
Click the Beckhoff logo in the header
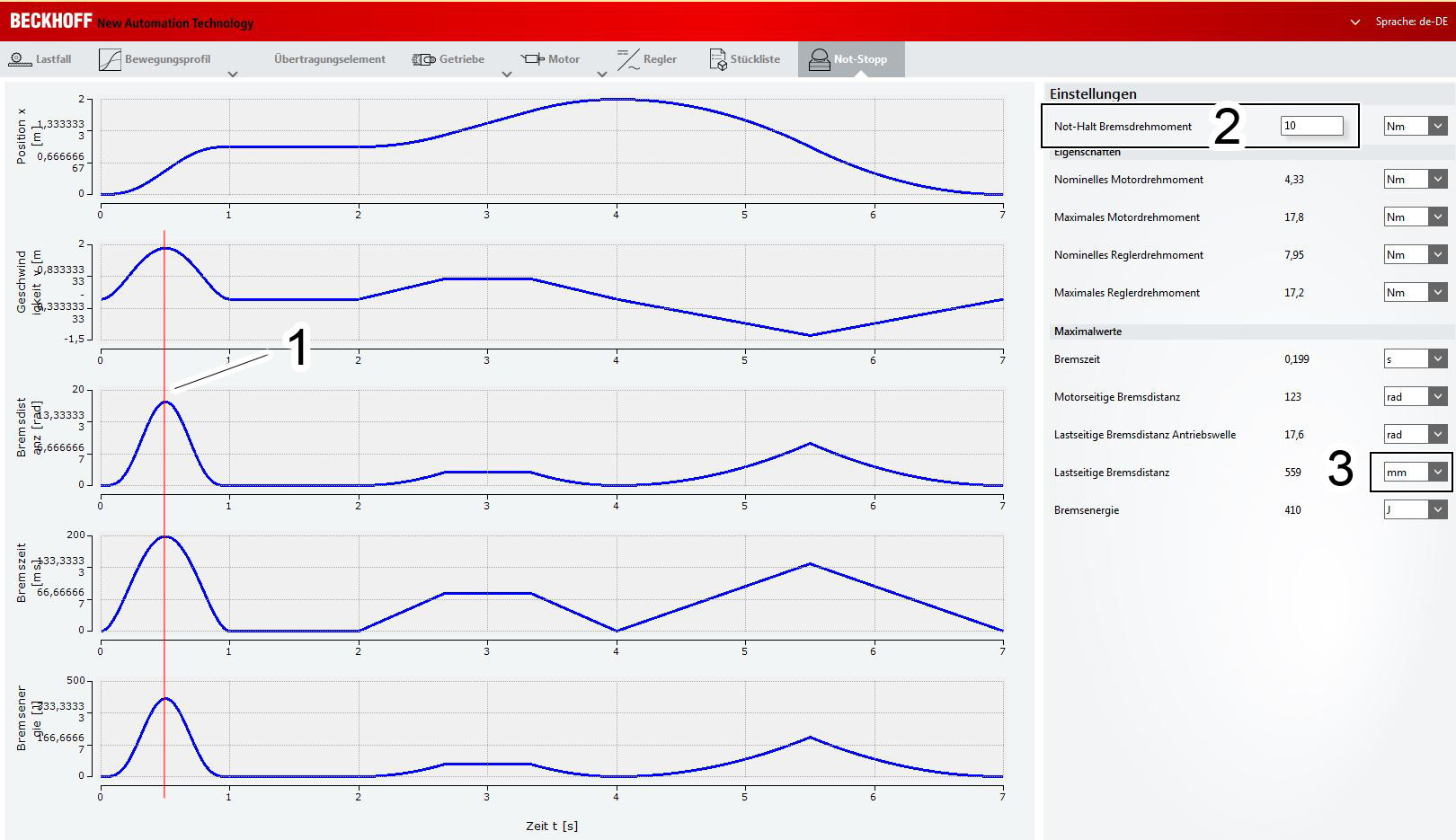coord(51,21)
